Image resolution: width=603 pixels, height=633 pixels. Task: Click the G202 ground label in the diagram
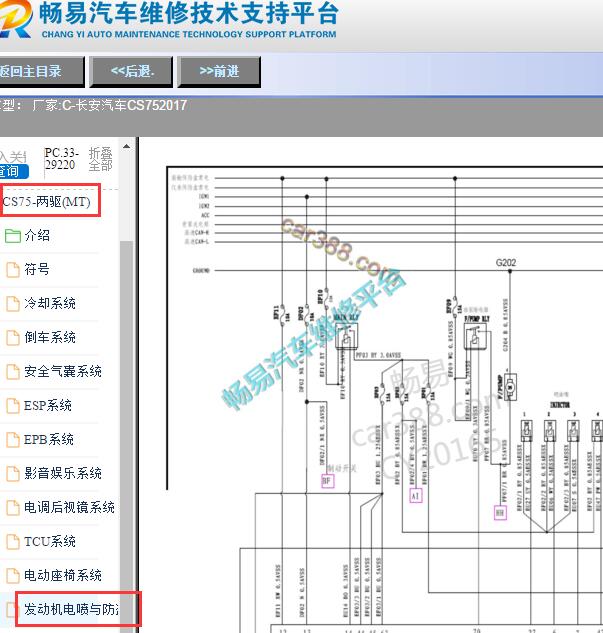tap(506, 263)
